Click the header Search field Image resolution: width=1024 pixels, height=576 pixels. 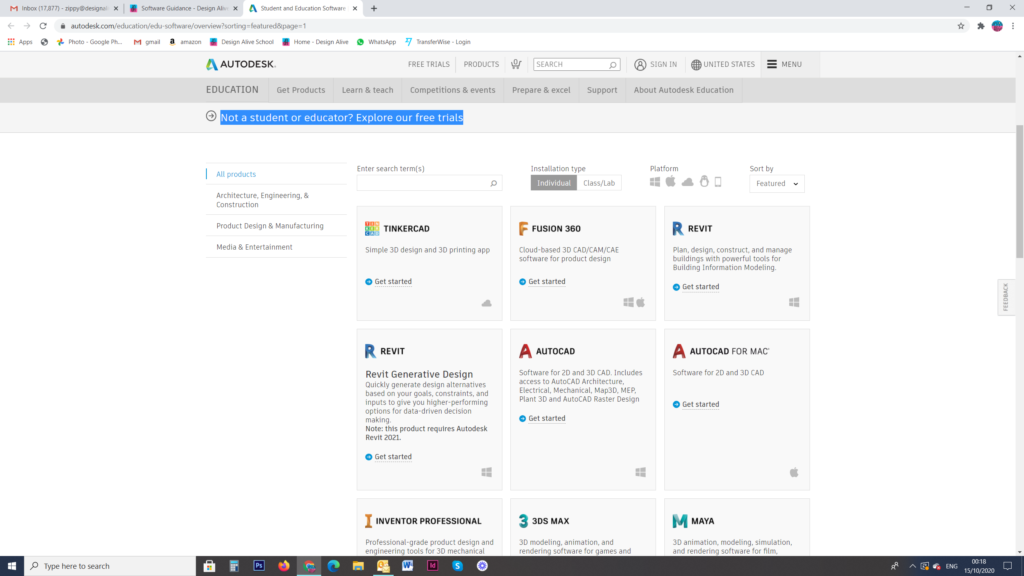(577, 65)
